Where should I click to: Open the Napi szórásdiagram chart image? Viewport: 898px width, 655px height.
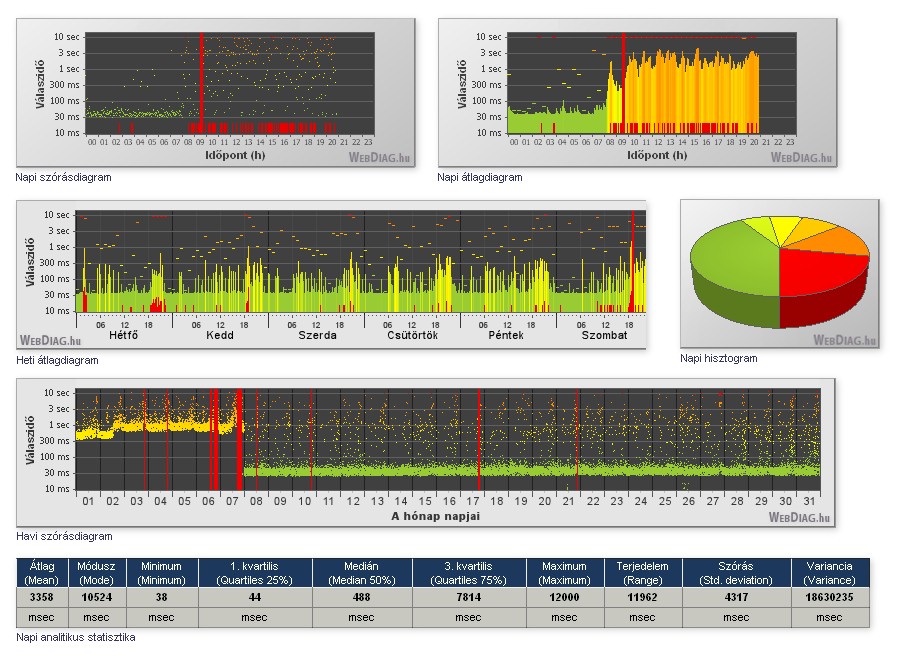(x=215, y=92)
